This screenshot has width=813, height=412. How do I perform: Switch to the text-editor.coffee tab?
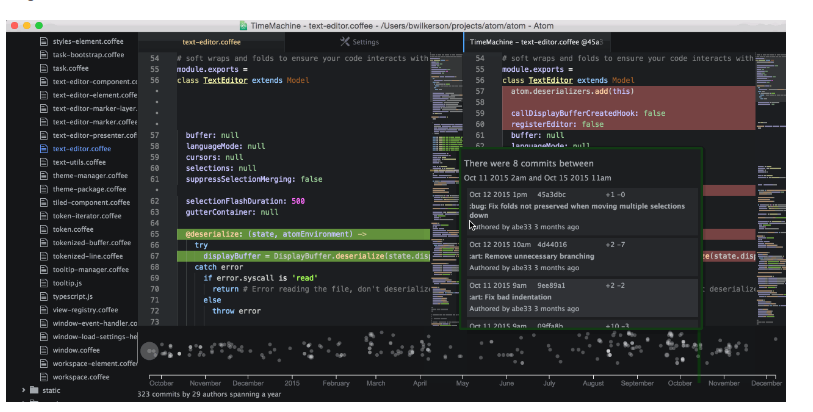tap(212, 42)
